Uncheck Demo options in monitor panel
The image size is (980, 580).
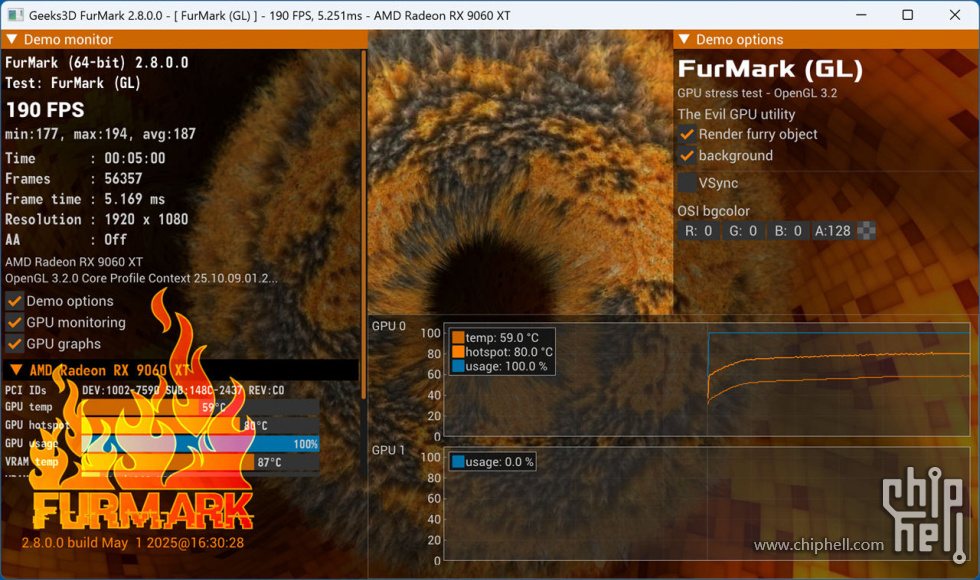click(14, 301)
